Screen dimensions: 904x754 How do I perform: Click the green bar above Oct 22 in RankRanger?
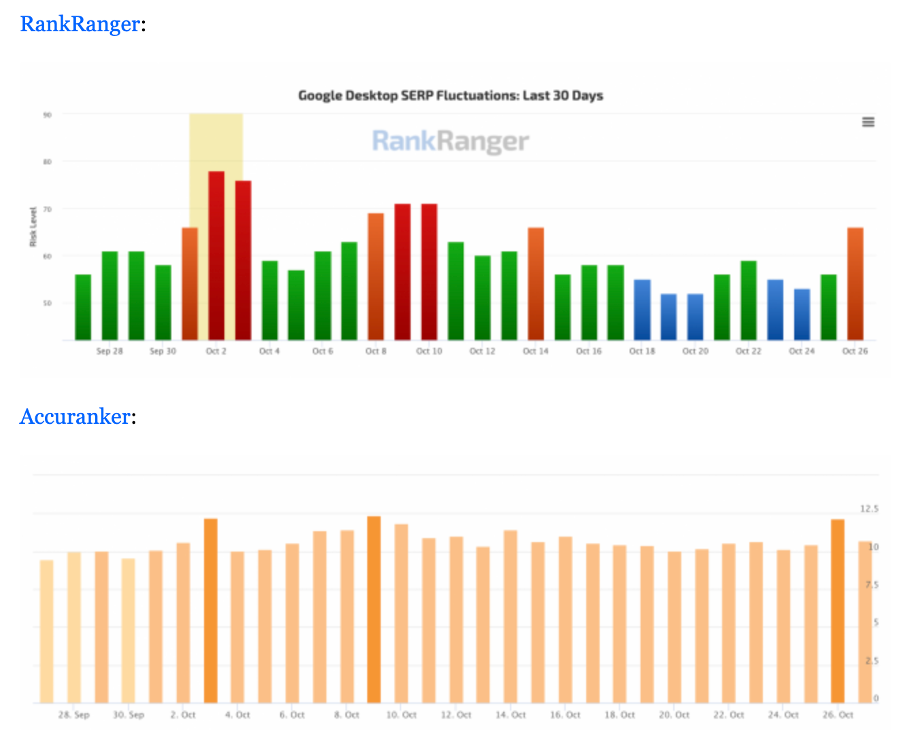click(x=748, y=300)
